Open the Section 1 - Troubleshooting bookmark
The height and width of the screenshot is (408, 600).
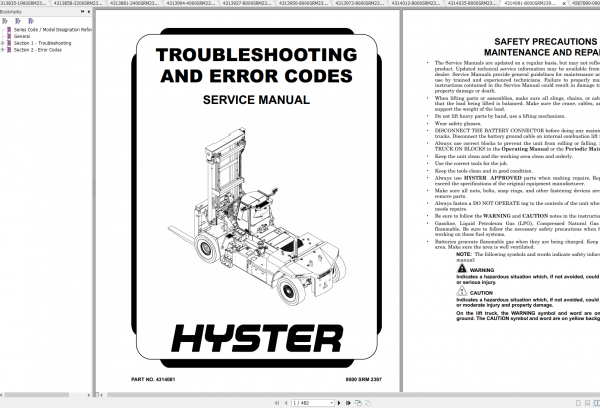[x=42, y=43]
